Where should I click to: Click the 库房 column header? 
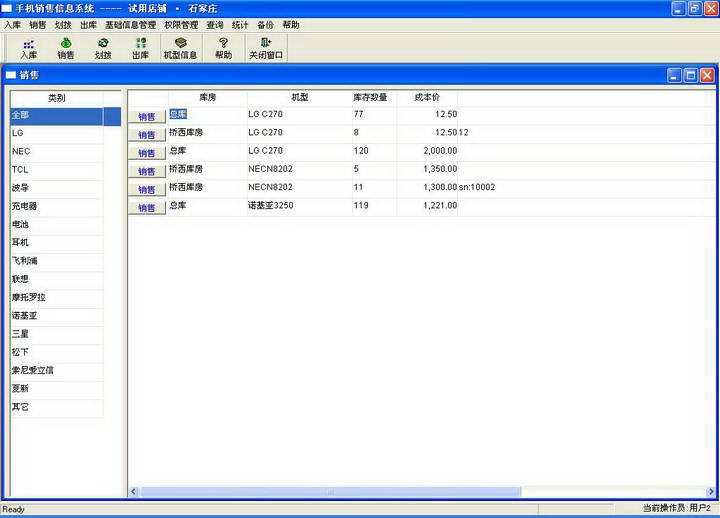click(x=208, y=98)
